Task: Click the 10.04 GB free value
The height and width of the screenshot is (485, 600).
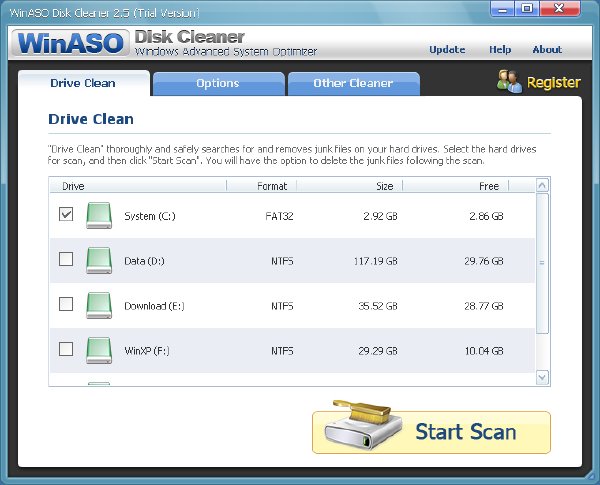Action: (x=484, y=351)
